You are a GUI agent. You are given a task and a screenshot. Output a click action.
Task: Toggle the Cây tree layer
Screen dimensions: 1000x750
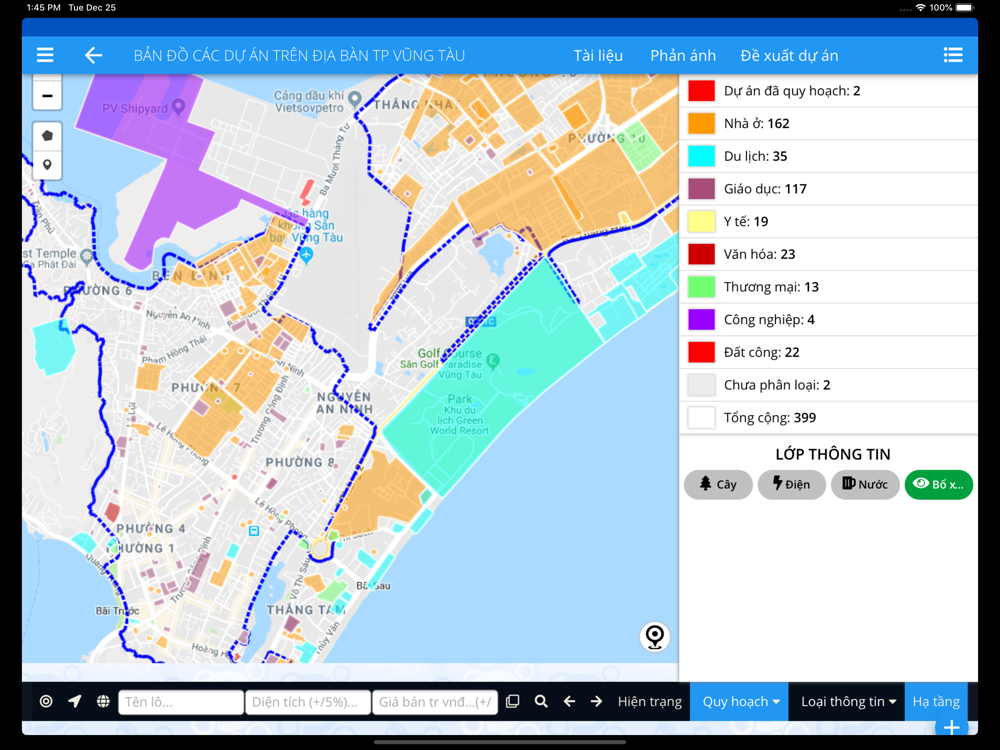[718, 484]
